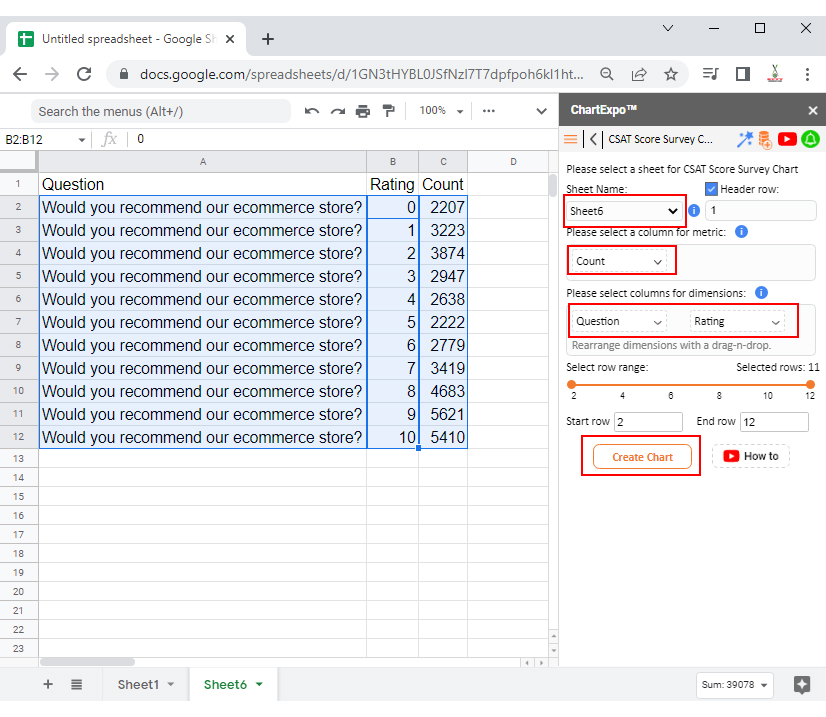The image size is (826, 717).
Task: Open the name box B2:B12 dropdown
Action: coord(82,140)
